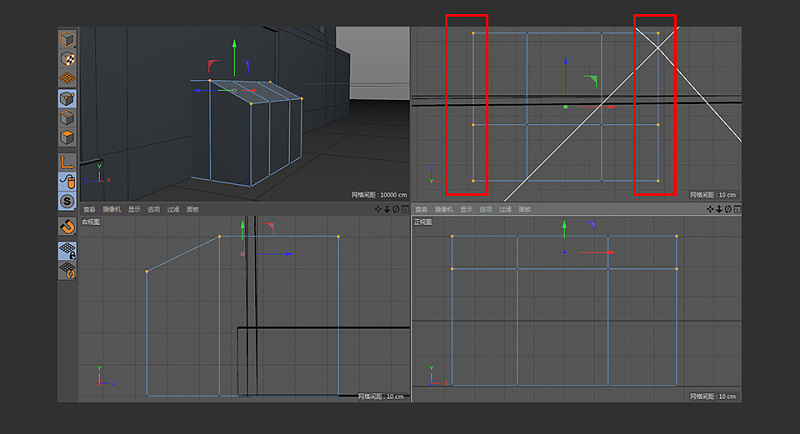This screenshot has width=800, height=434.
Task: Toggle the Locked Workplane grid icon
Action: [x=67, y=250]
